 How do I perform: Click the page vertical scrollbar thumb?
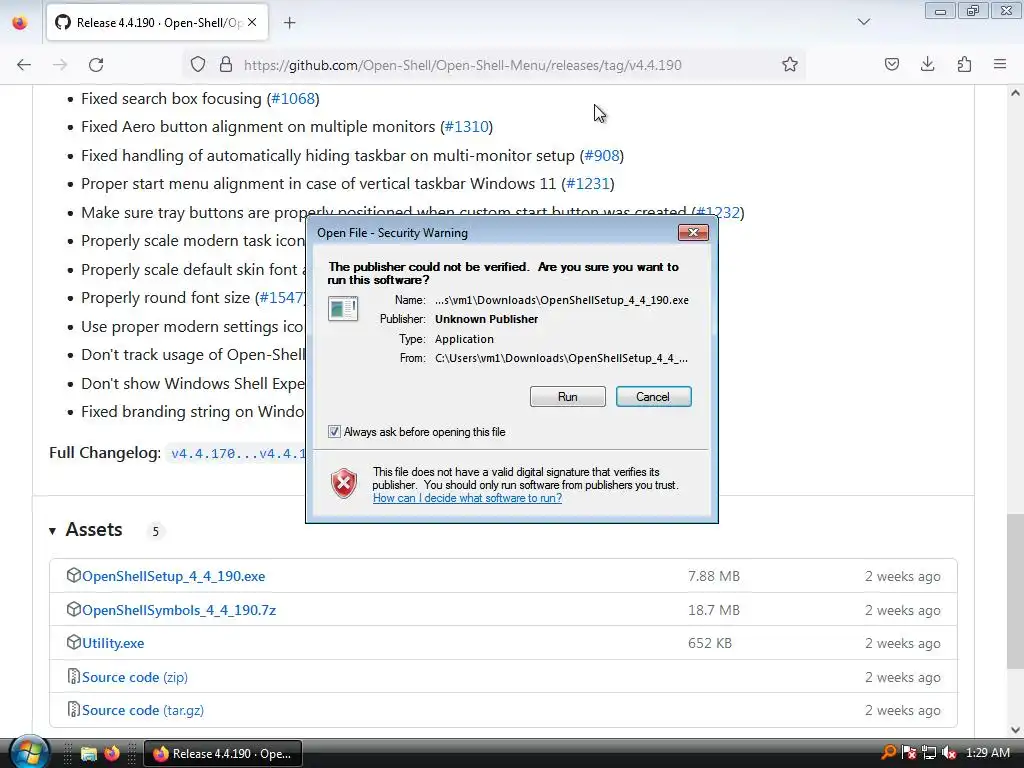coord(1015,592)
